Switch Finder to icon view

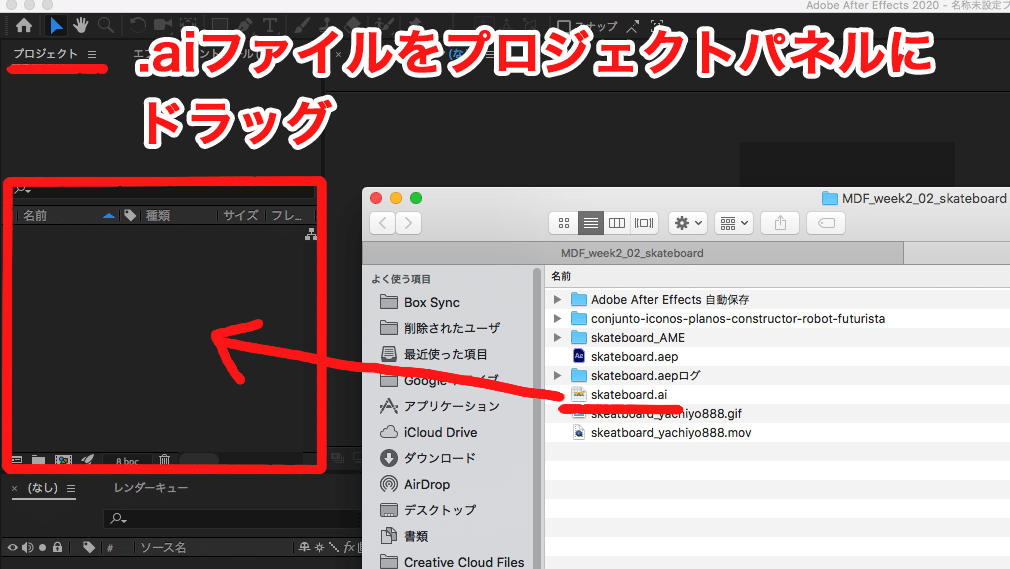coord(564,223)
